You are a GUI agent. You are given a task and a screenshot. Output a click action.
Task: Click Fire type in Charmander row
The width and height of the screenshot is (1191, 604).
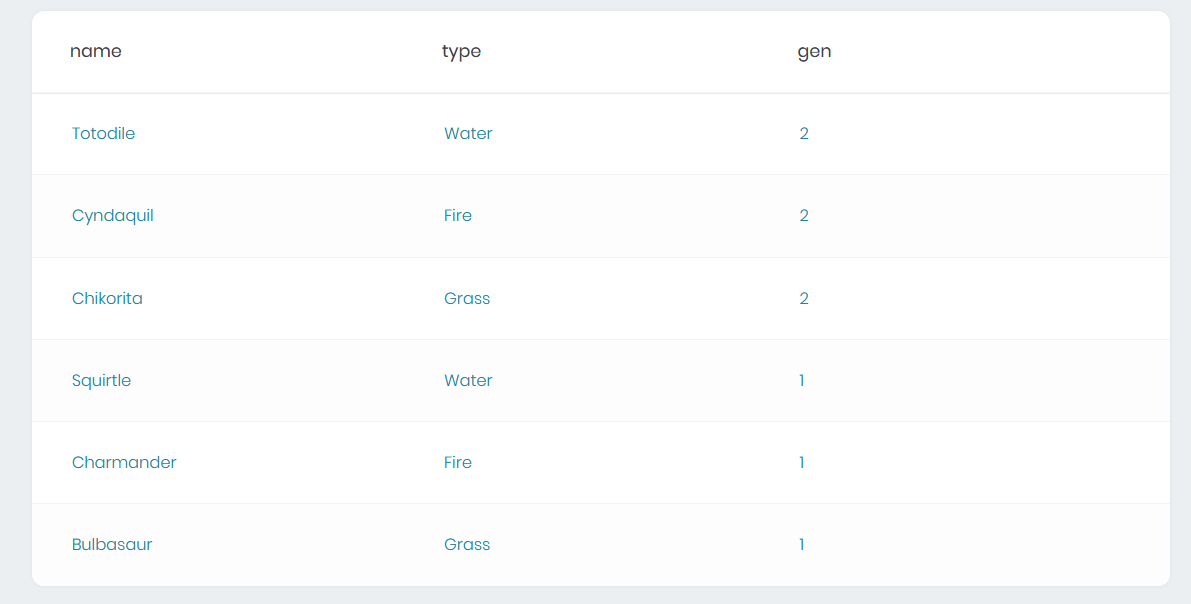[x=458, y=462]
